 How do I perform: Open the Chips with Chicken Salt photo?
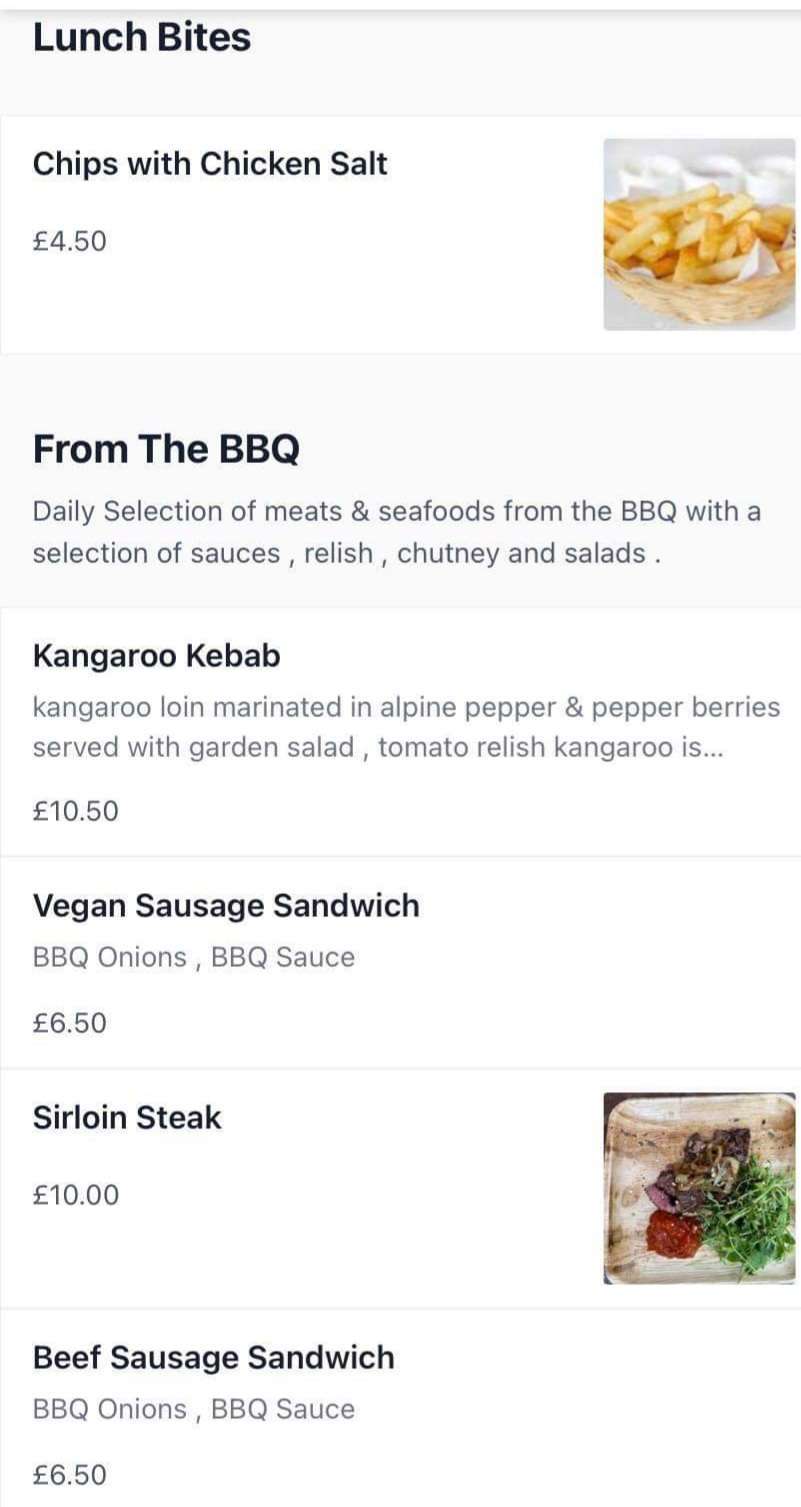[x=699, y=234]
